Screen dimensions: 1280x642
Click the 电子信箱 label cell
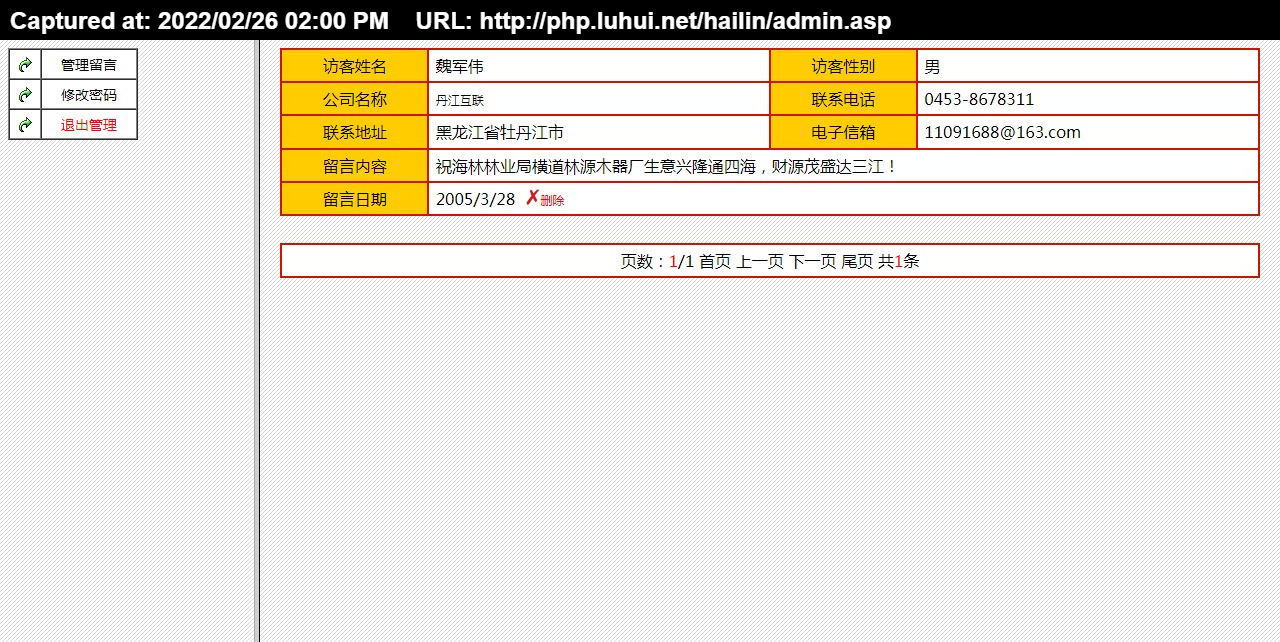click(843, 132)
